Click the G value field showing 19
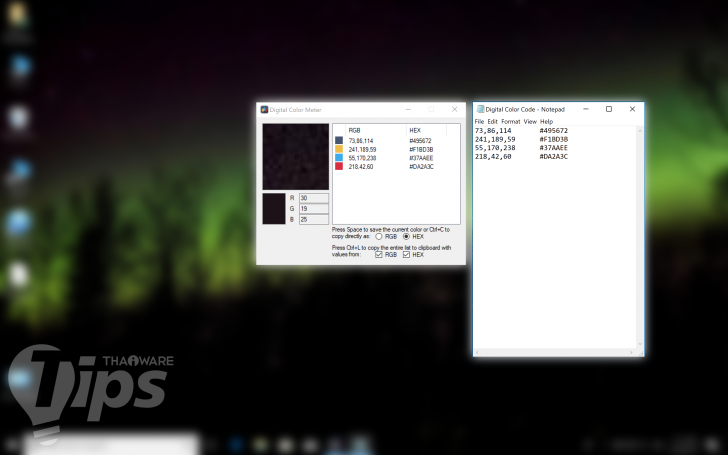Image resolution: width=728 pixels, height=455 pixels. (x=314, y=209)
